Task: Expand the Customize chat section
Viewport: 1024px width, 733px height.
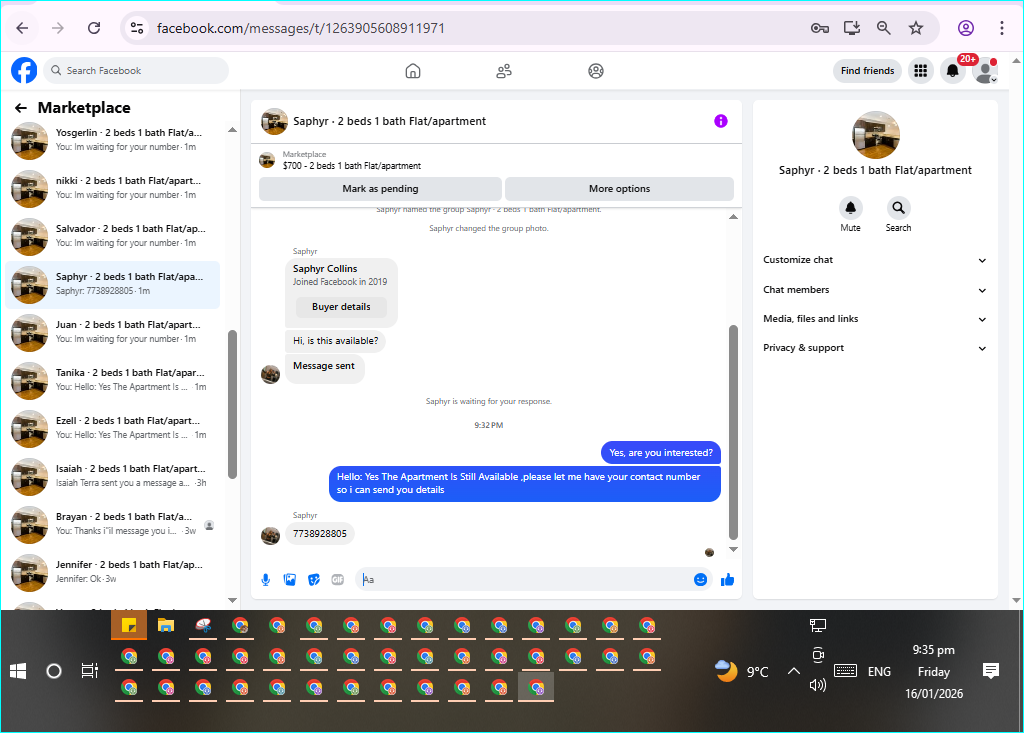Action: tap(874, 260)
